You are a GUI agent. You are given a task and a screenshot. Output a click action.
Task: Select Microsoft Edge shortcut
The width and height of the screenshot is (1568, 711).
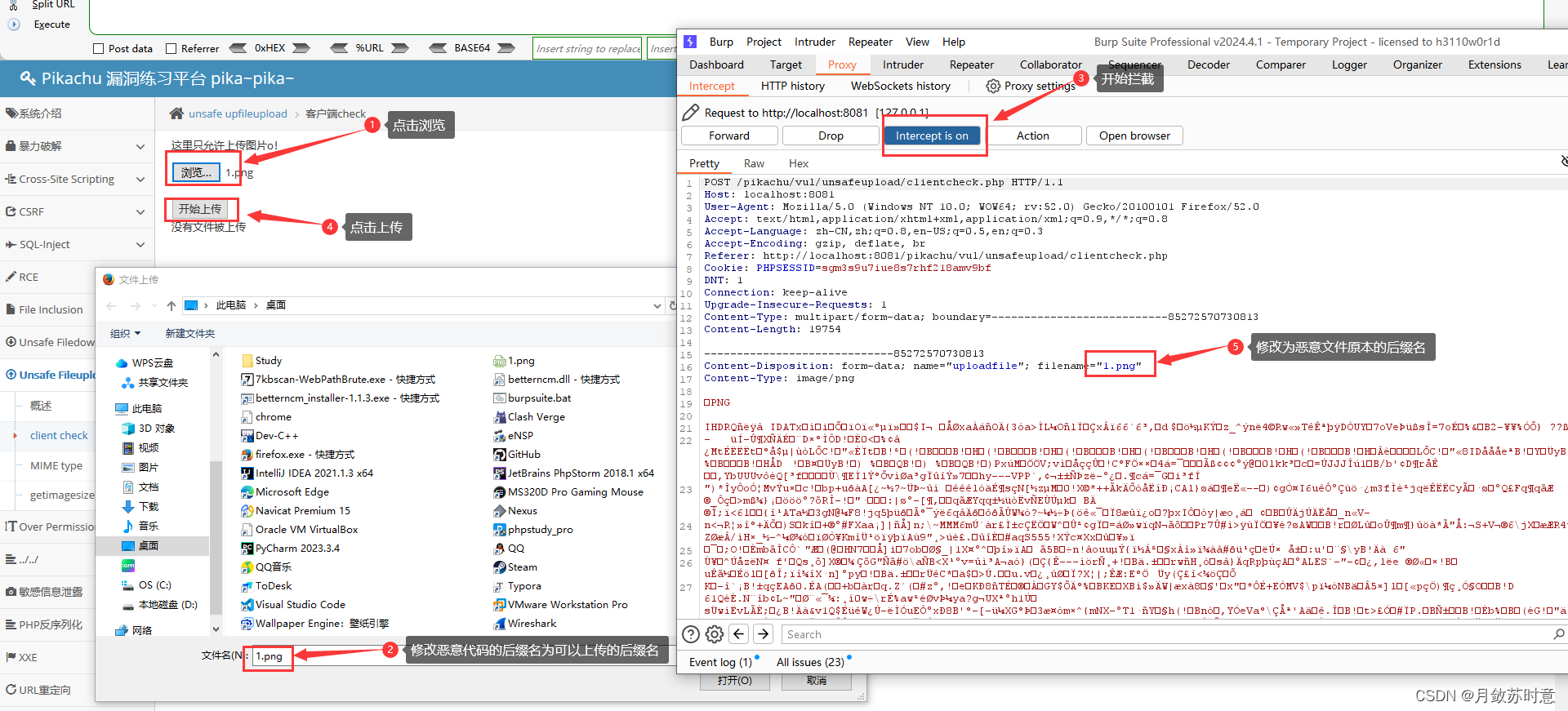pos(284,492)
